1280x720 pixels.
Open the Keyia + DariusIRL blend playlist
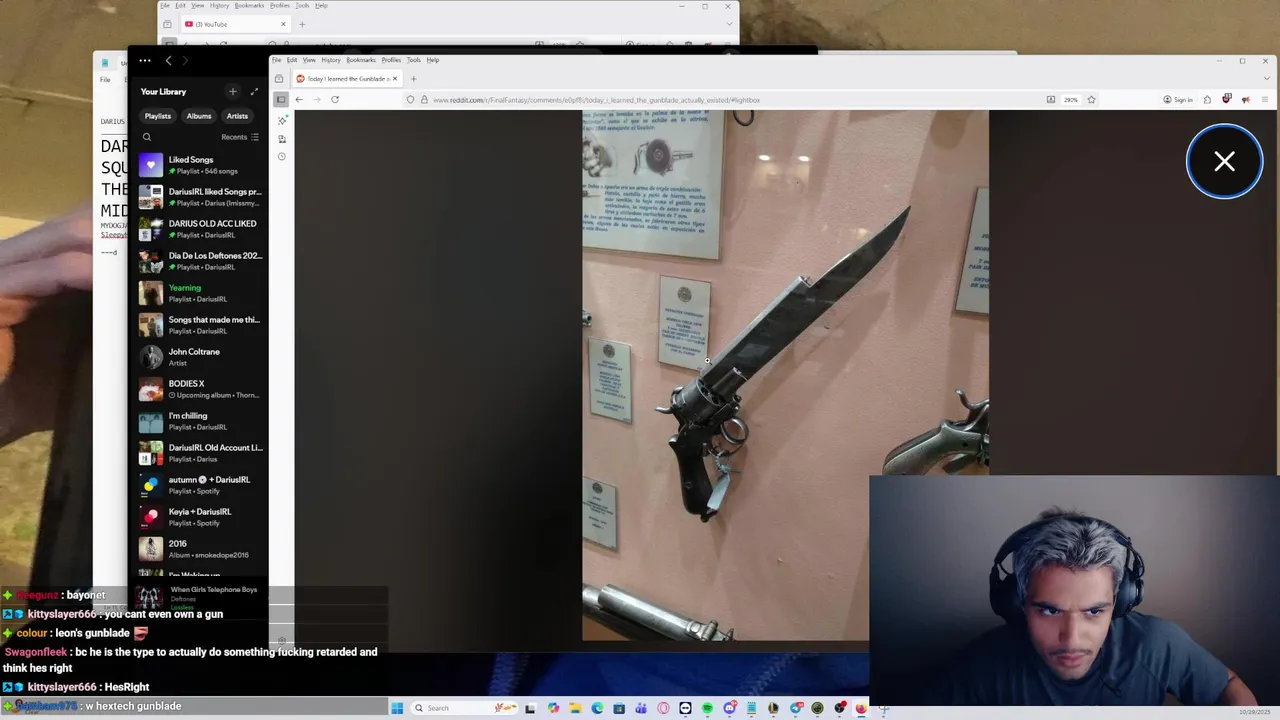200,517
